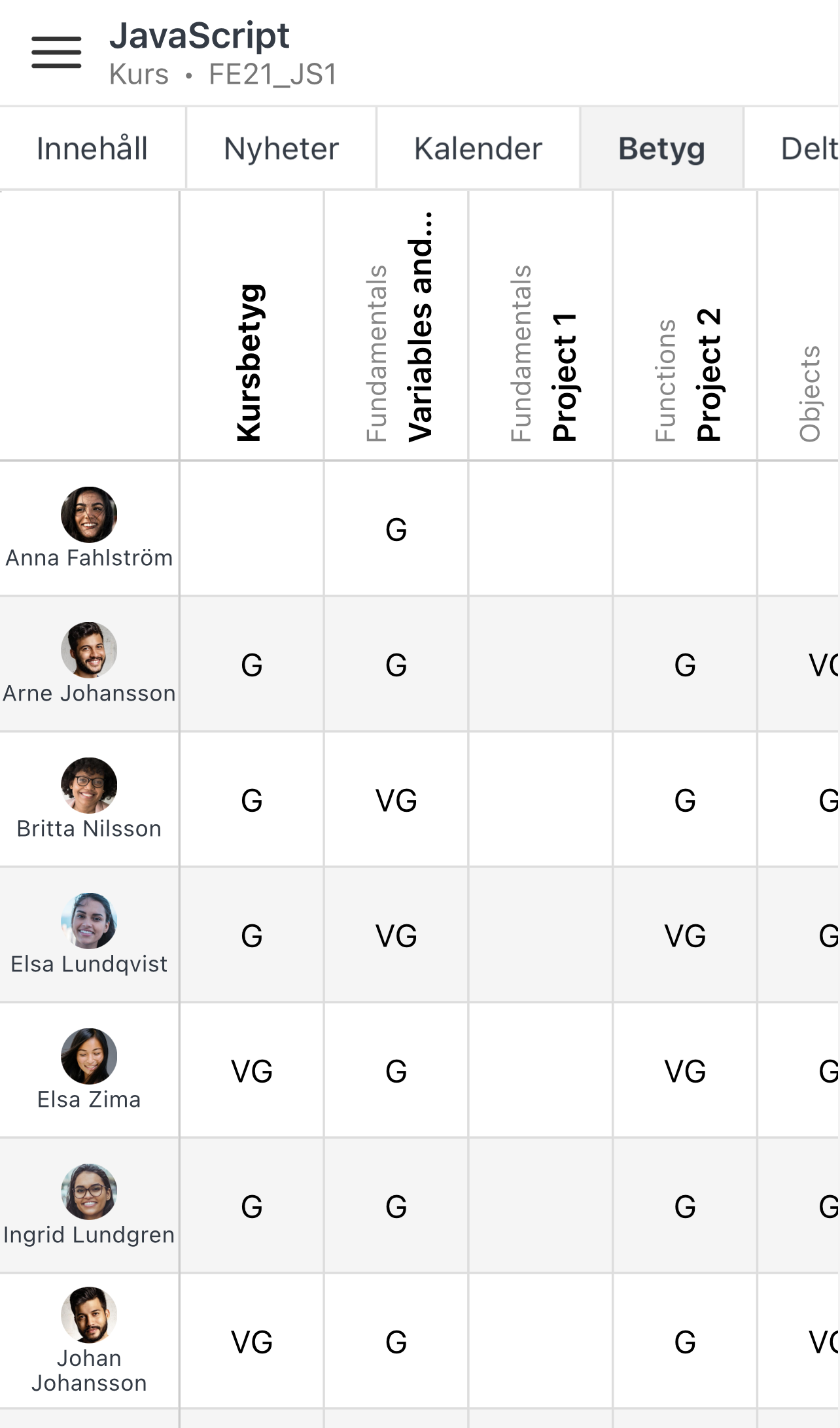
Task: Open the Project 1 column header
Action: click(x=563, y=376)
